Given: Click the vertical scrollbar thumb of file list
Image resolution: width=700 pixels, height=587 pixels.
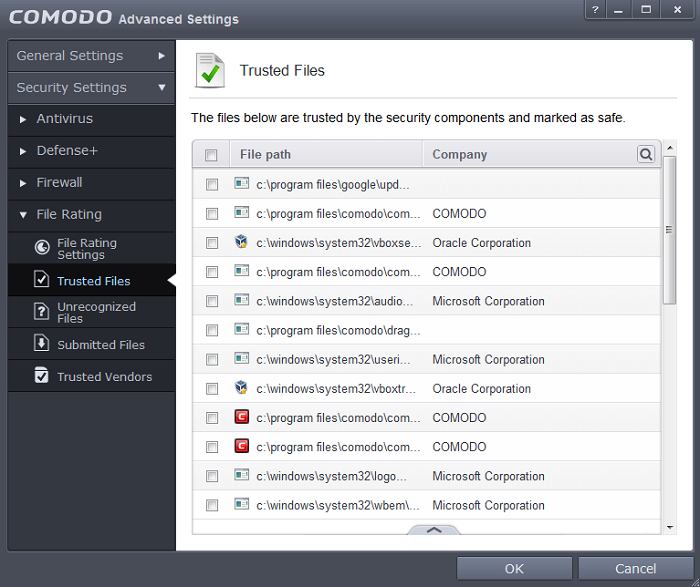Looking at the screenshot, I should pos(669,230).
